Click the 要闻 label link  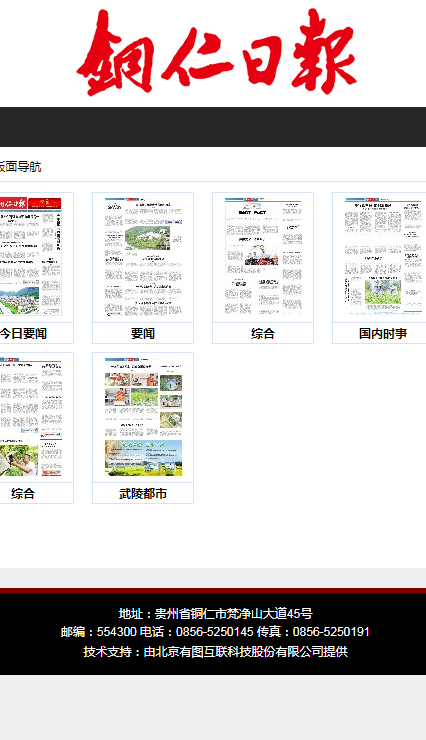(x=143, y=334)
